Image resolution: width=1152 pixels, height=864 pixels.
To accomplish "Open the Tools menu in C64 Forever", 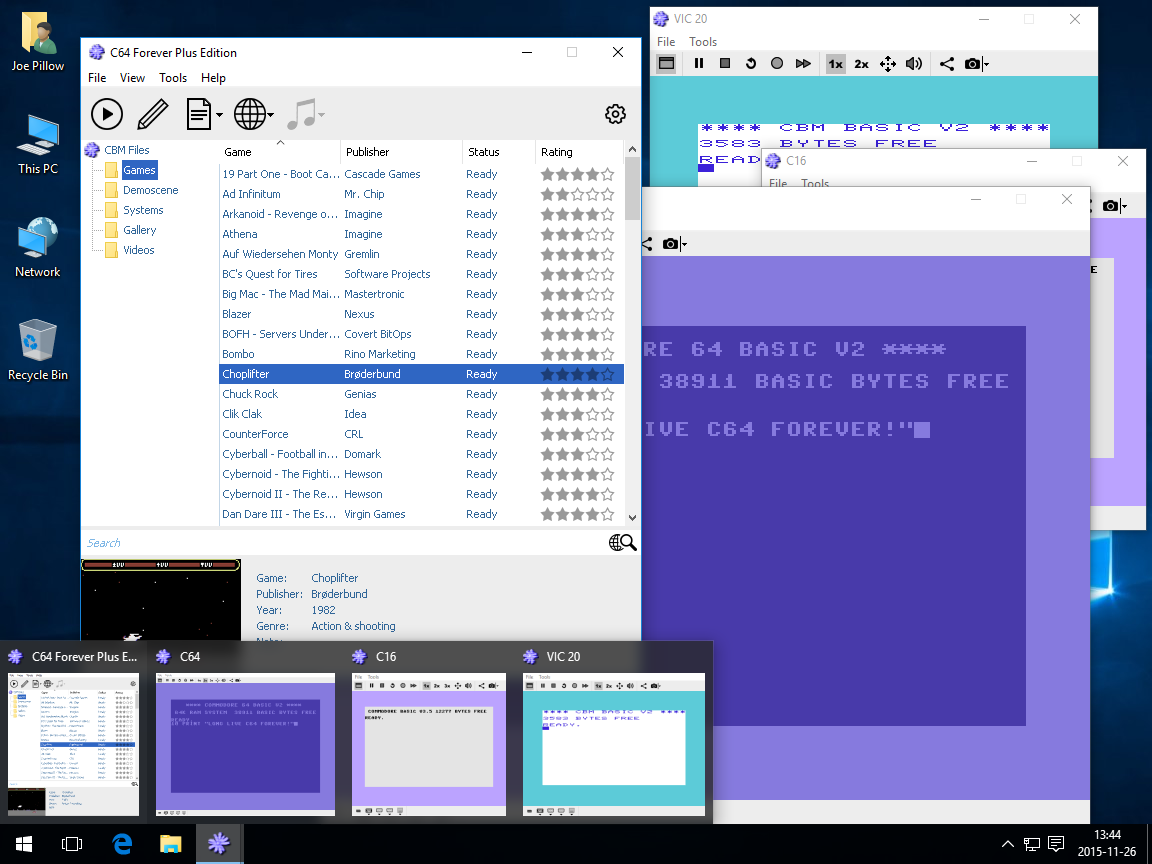I will click(173, 78).
